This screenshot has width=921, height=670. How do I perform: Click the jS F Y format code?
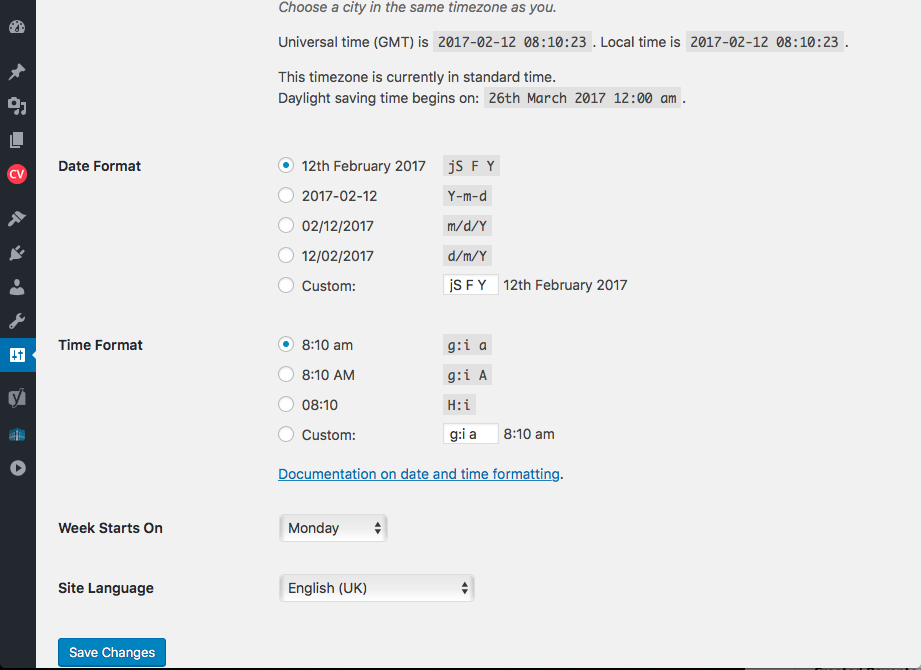pyautogui.click(x=471, y=166)
